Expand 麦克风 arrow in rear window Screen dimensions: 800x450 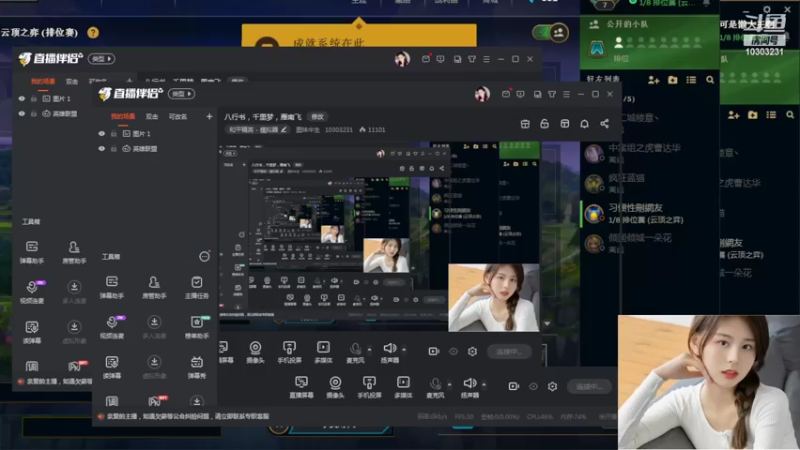click(x=369, y=349)
